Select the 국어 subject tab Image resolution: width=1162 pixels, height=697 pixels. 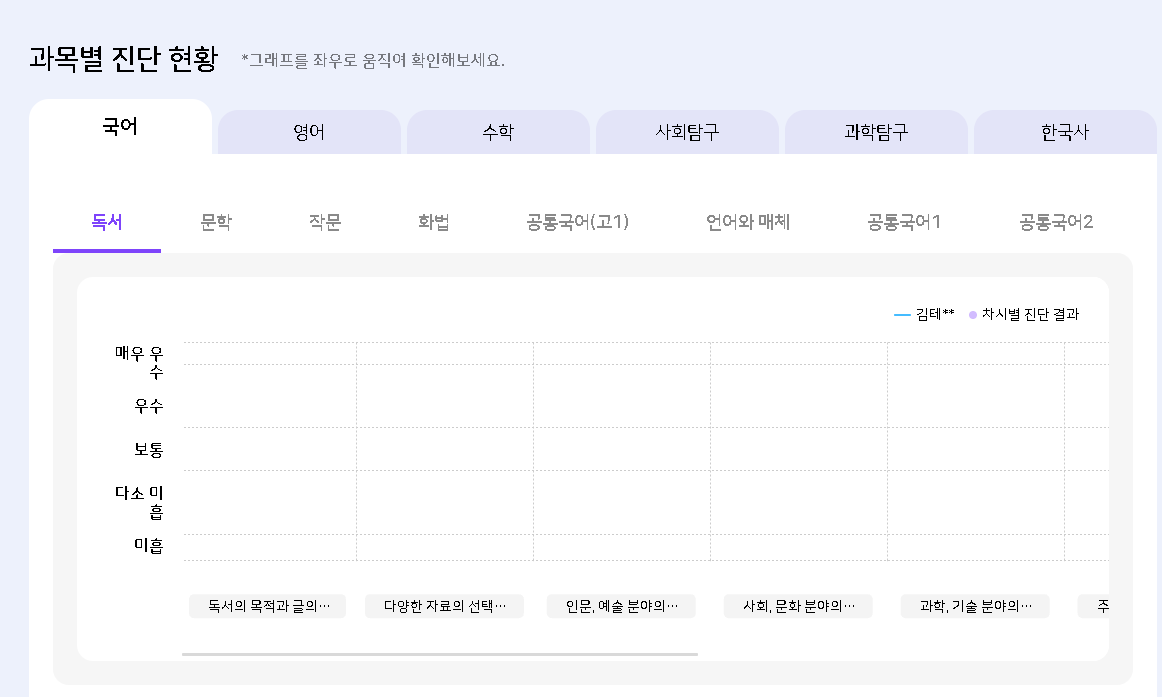pos(120,127)
